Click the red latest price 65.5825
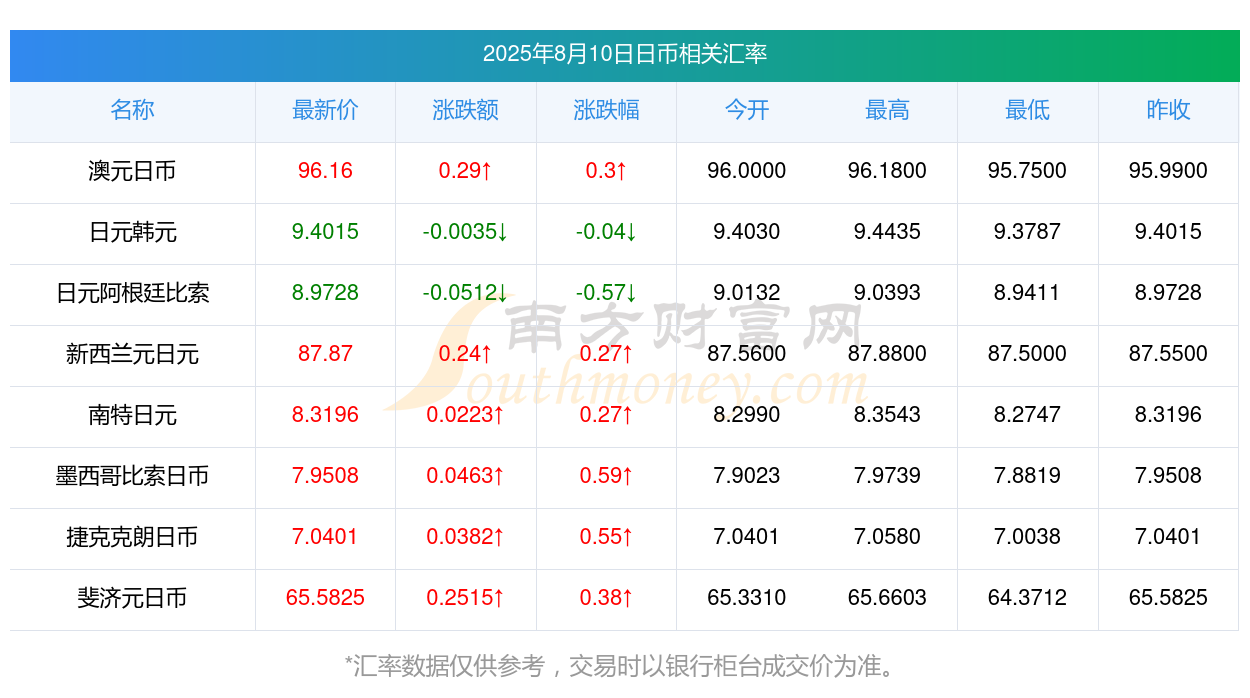Screen dimensions: 1250x698 click(325, 598)
